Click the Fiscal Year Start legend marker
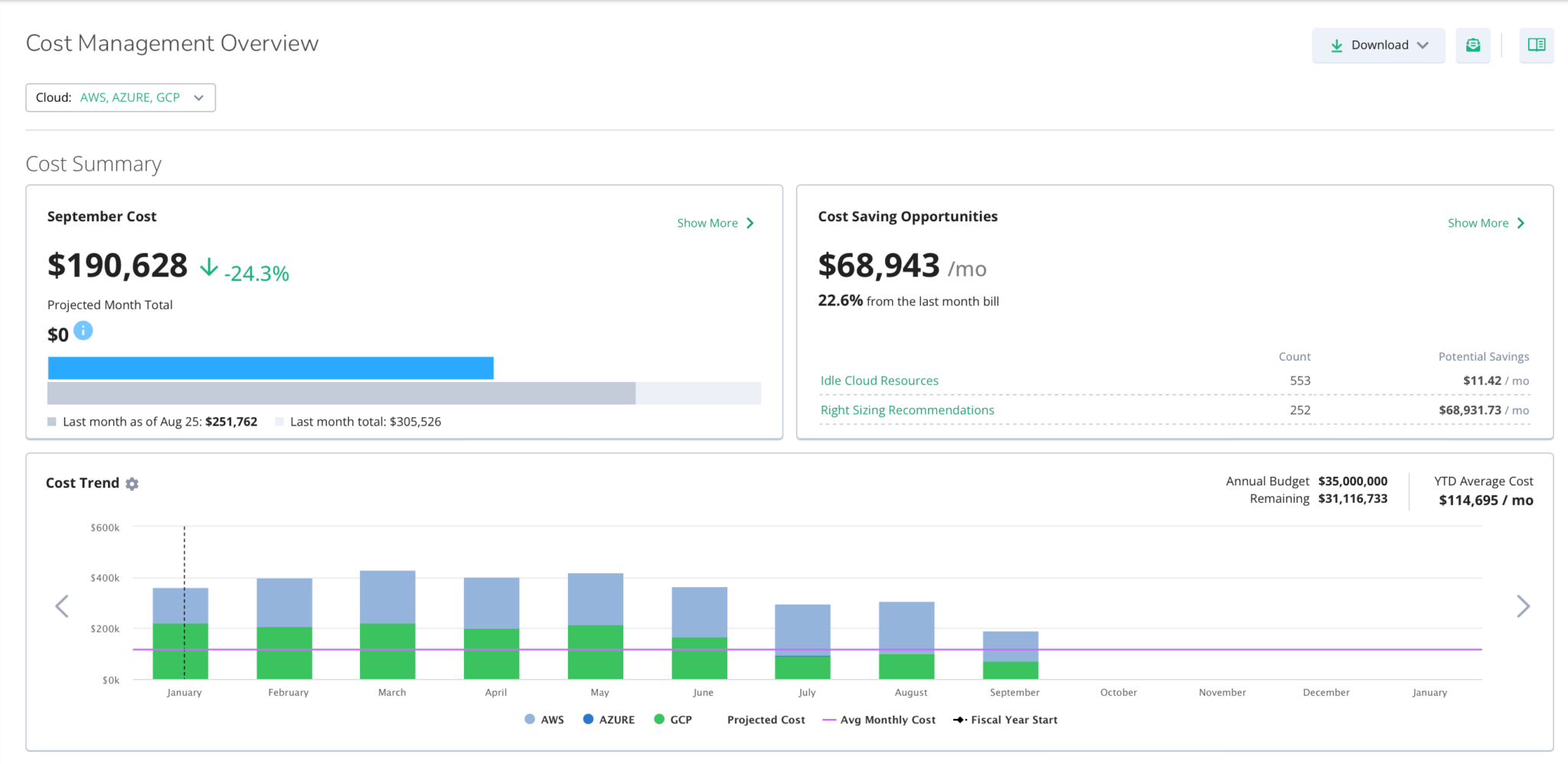 click(959, 720)
